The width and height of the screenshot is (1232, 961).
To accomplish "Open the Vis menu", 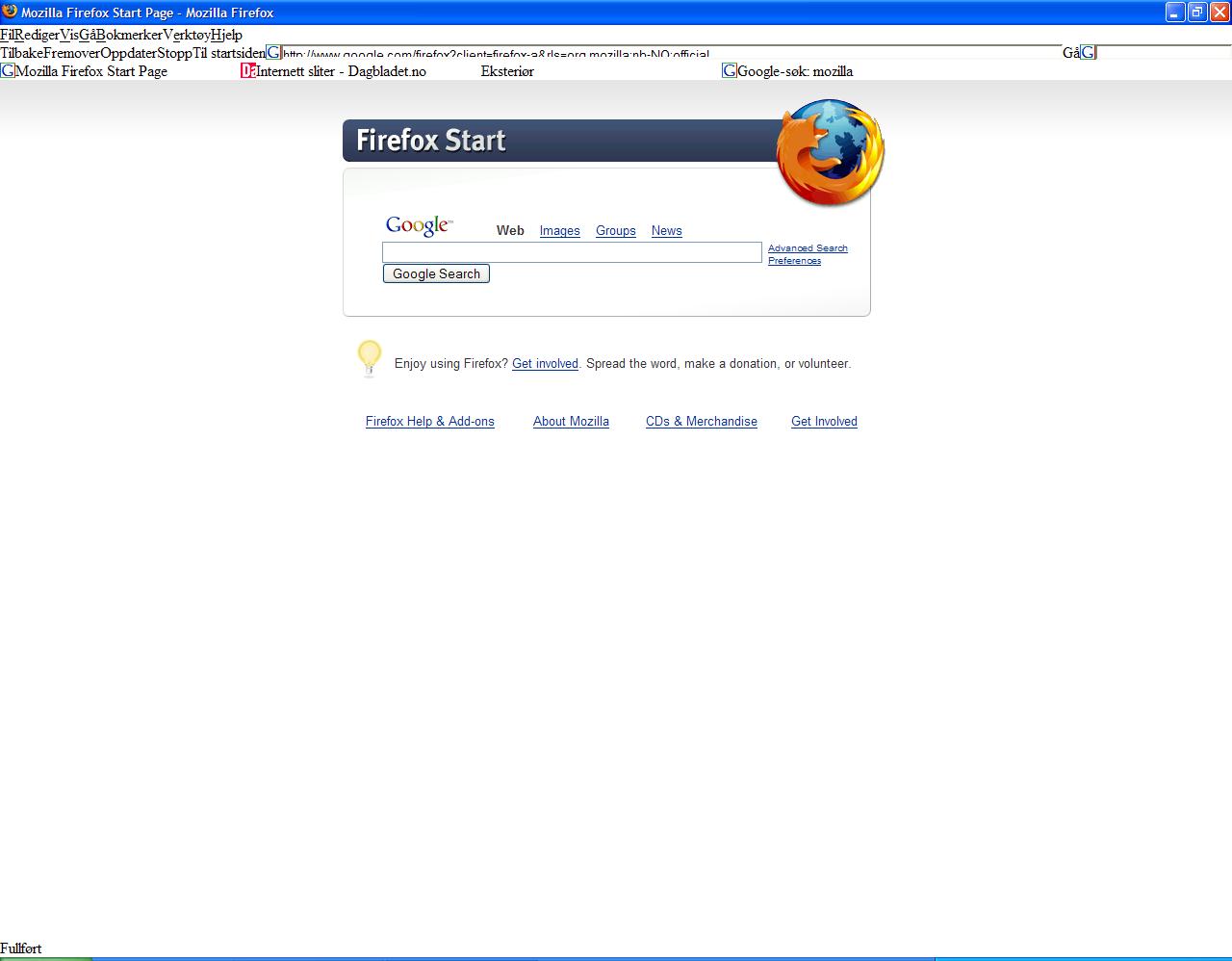I will tap(69, 35).
